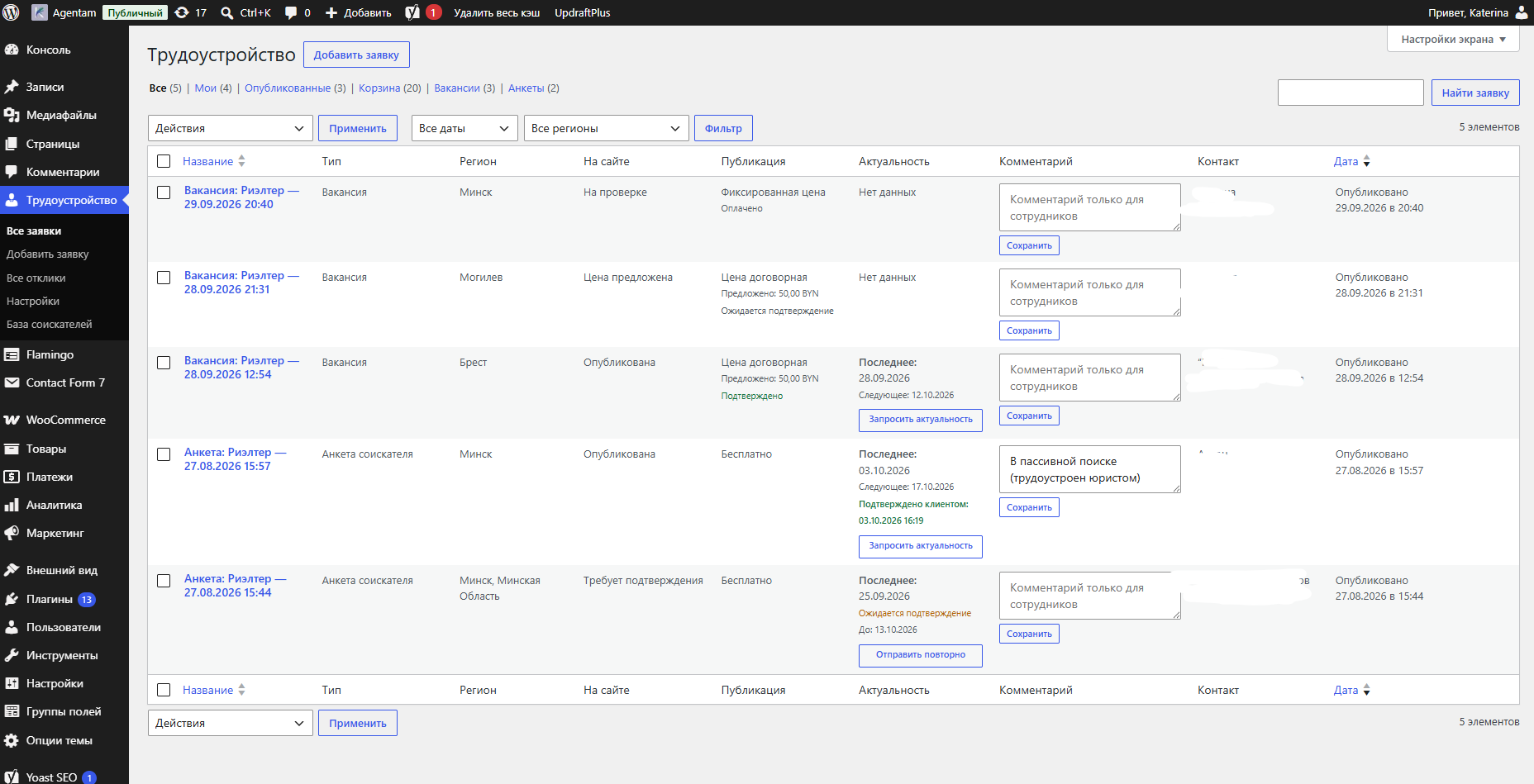
Task: Open the WordPress logo menu
Action: click(x=12, y=12)
